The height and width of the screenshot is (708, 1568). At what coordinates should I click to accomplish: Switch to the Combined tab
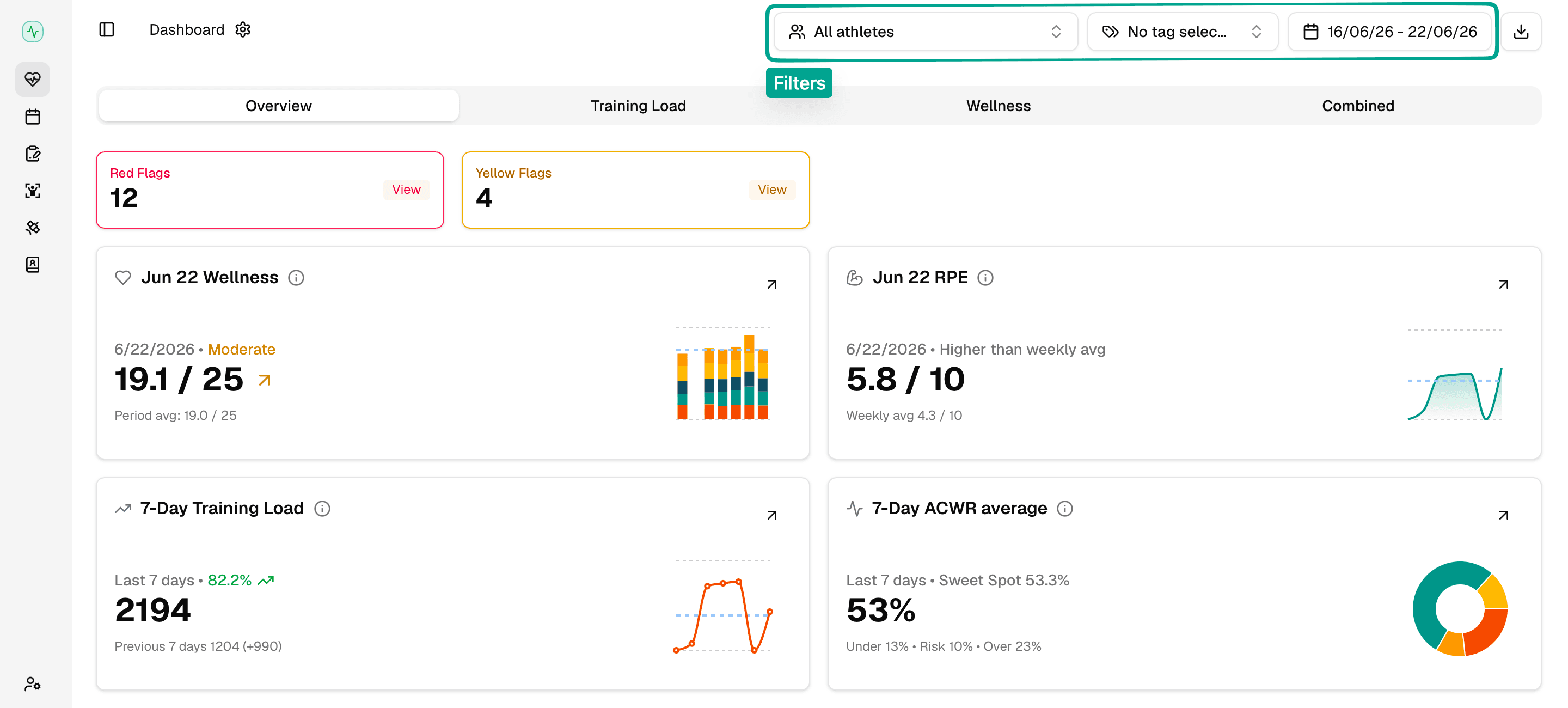(x=1358, y=106)
